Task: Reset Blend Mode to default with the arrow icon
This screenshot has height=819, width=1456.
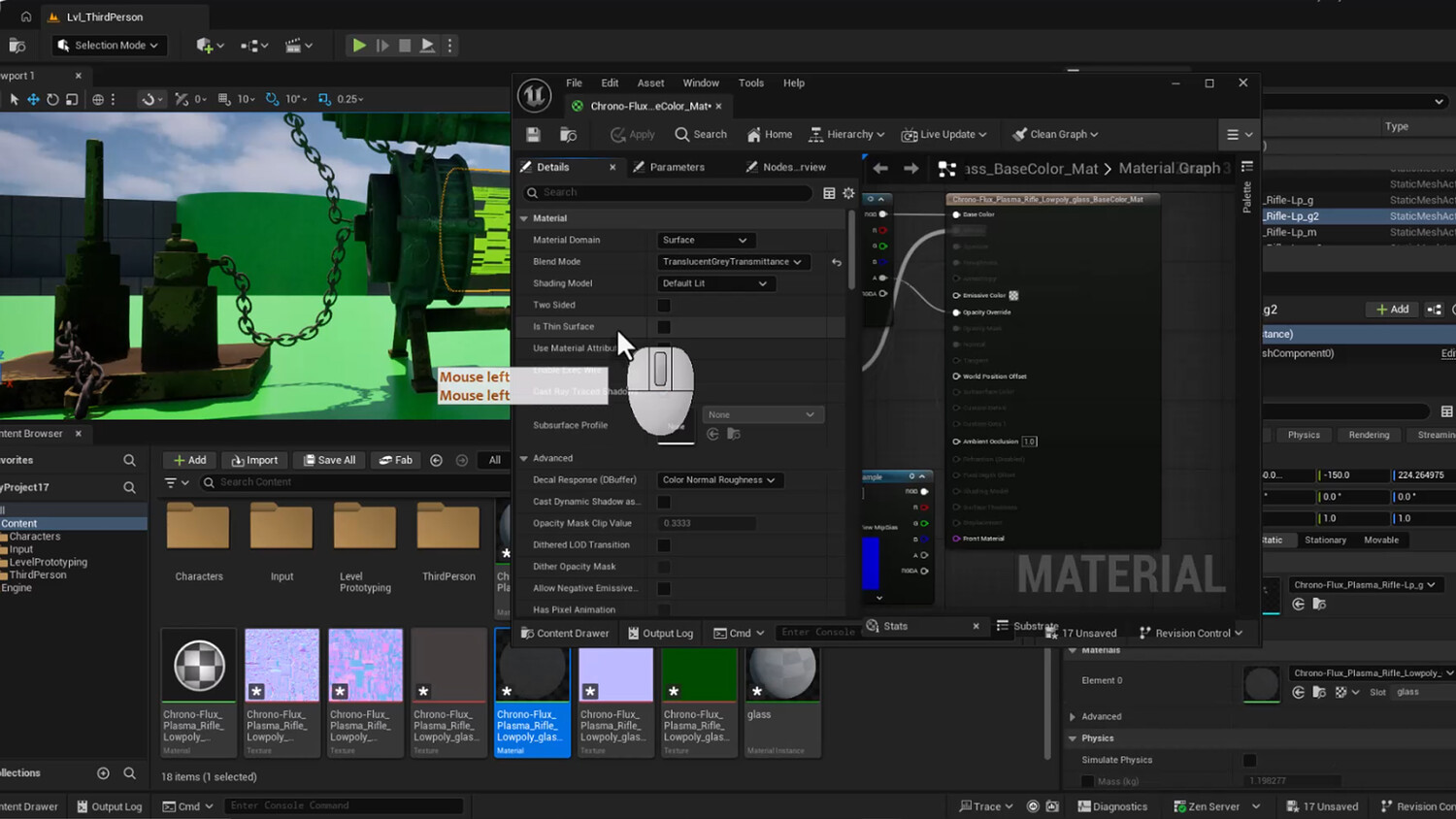Action: (837, 262)
